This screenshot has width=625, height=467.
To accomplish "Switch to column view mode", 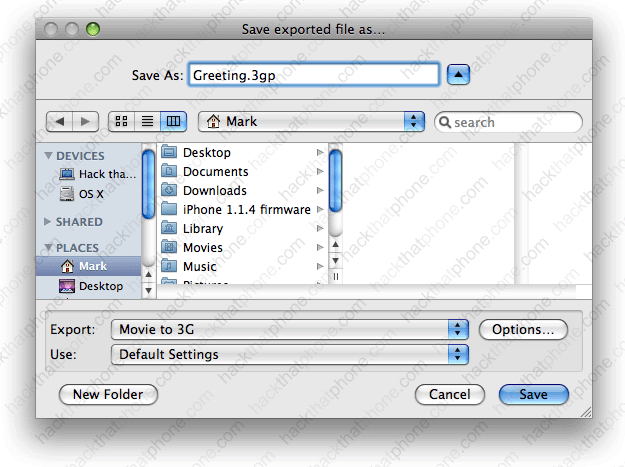I will tap(174, 121).
